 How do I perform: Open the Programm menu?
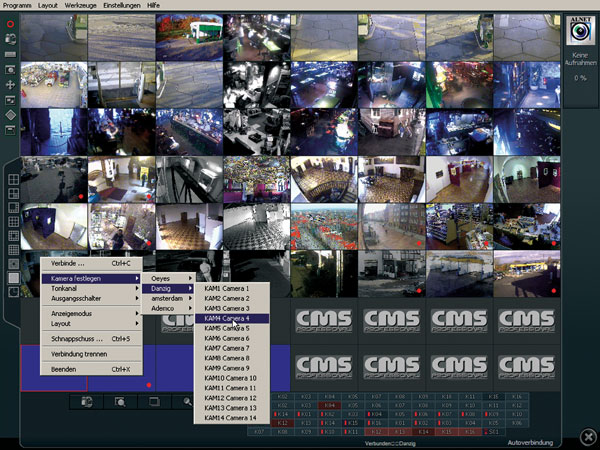pos(17,5)
